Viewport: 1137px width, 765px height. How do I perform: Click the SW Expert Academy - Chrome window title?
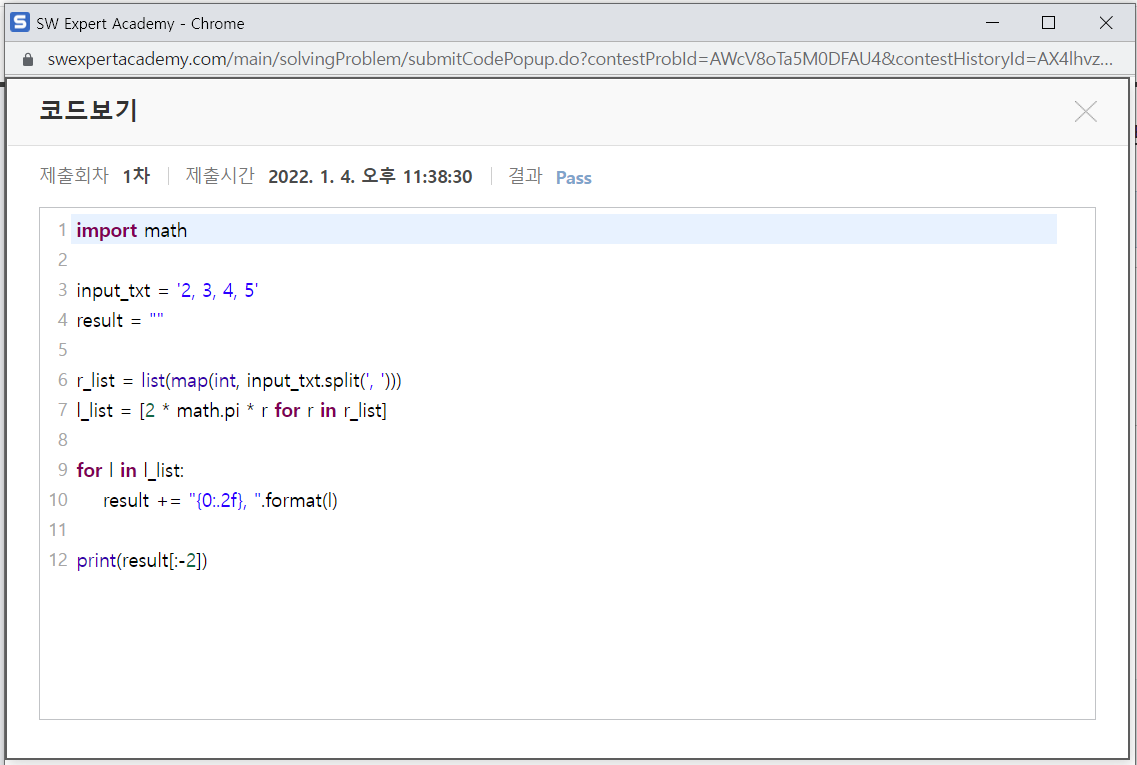(140, 23)
